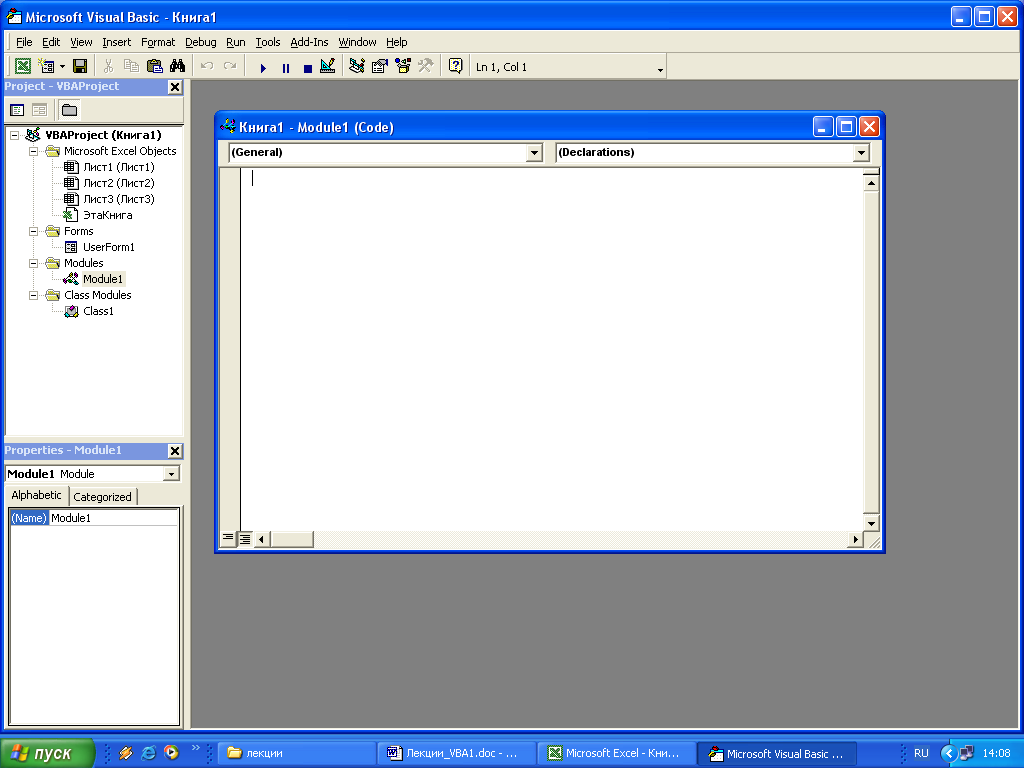Close the Project - VBAProject panel
The height and width of the screenshot is (768, 1024).
click(x=175, y=87)
